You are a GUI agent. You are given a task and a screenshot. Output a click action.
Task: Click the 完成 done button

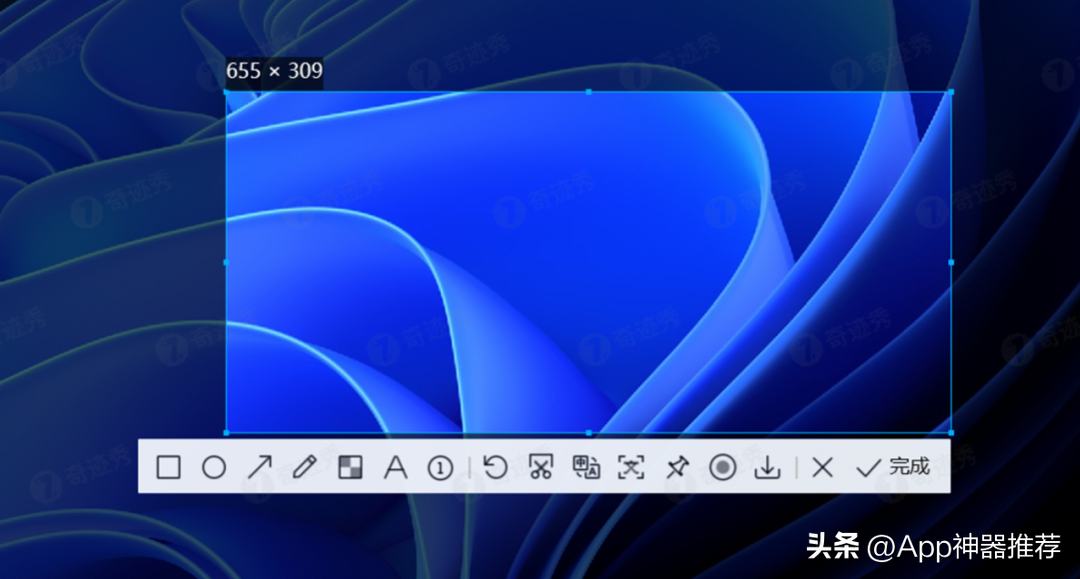tap(893, 467)
